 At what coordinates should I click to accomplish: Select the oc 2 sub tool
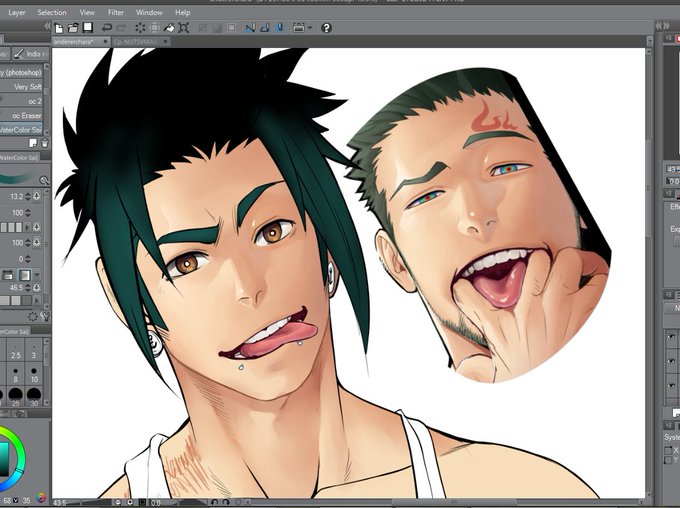click(x=22, y=101)
